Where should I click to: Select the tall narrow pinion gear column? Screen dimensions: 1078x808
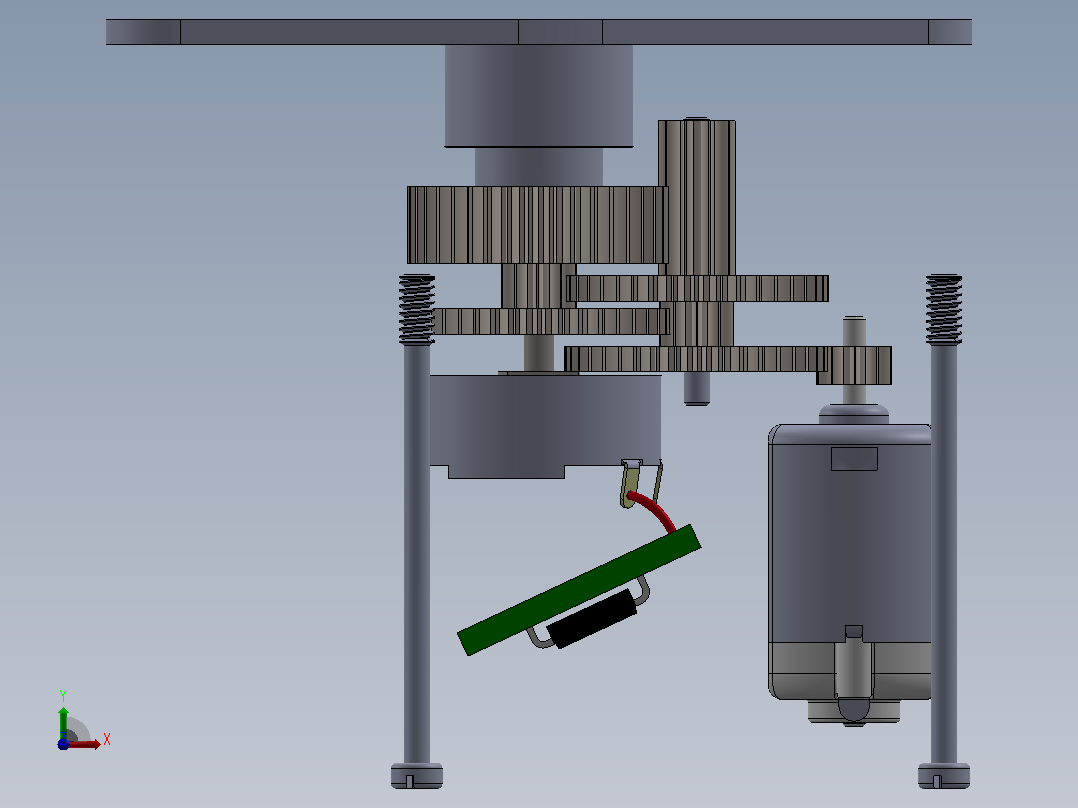697,198
